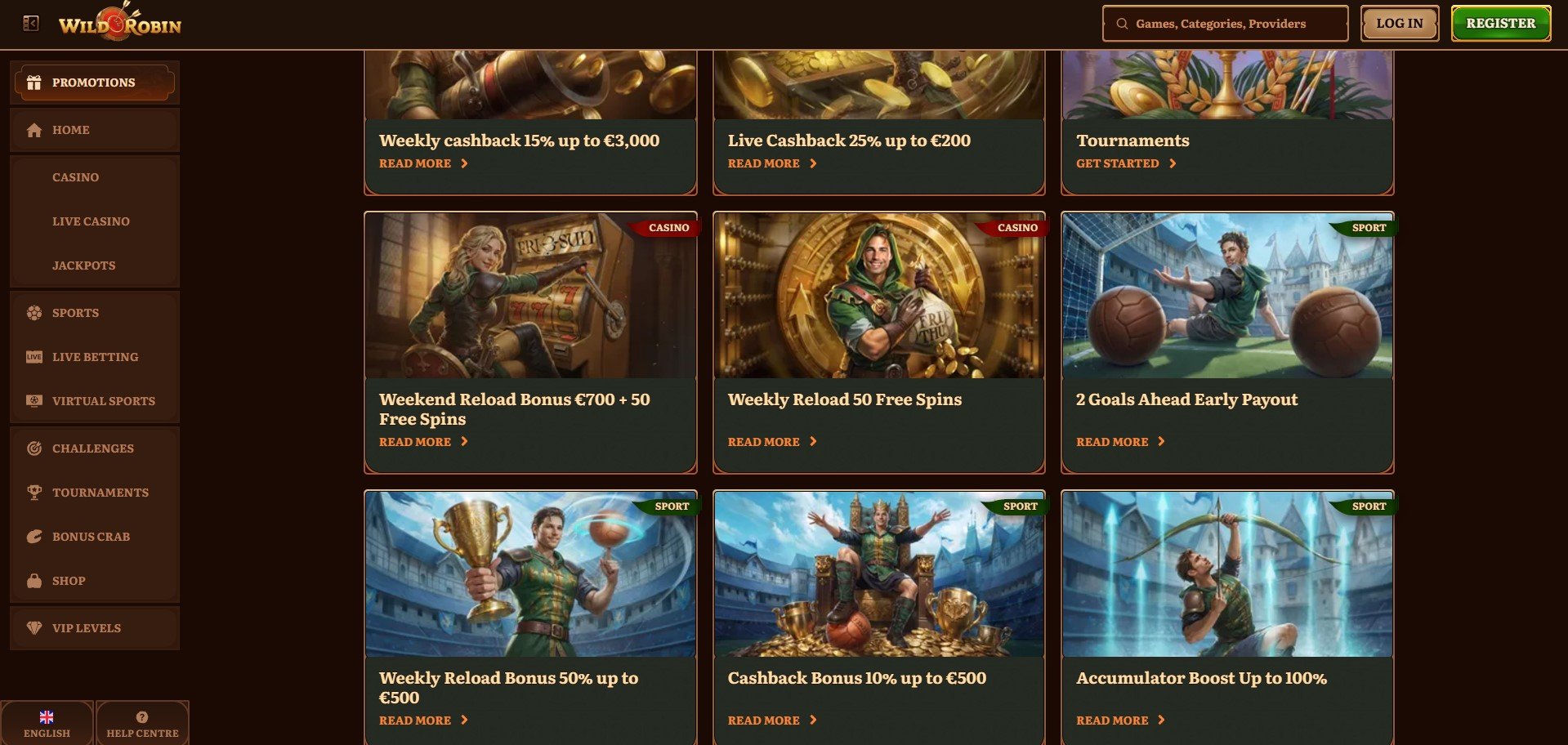Open the Bonus Crab section icon
Viewport: 1568px width, 745px height.
pos(34,537)
